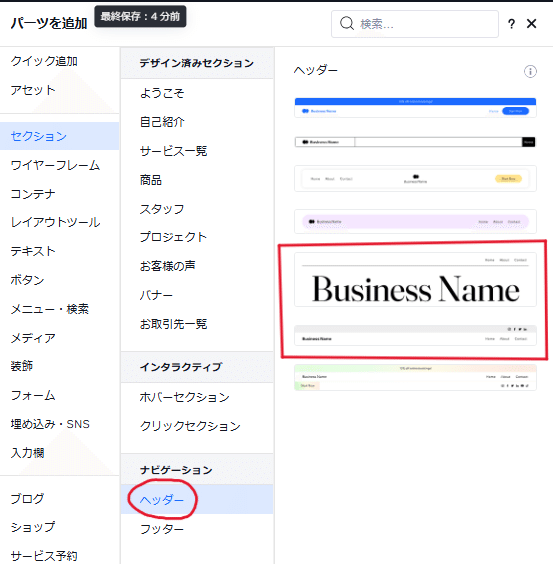Go to the テキスト category

[x=33, y=251]
